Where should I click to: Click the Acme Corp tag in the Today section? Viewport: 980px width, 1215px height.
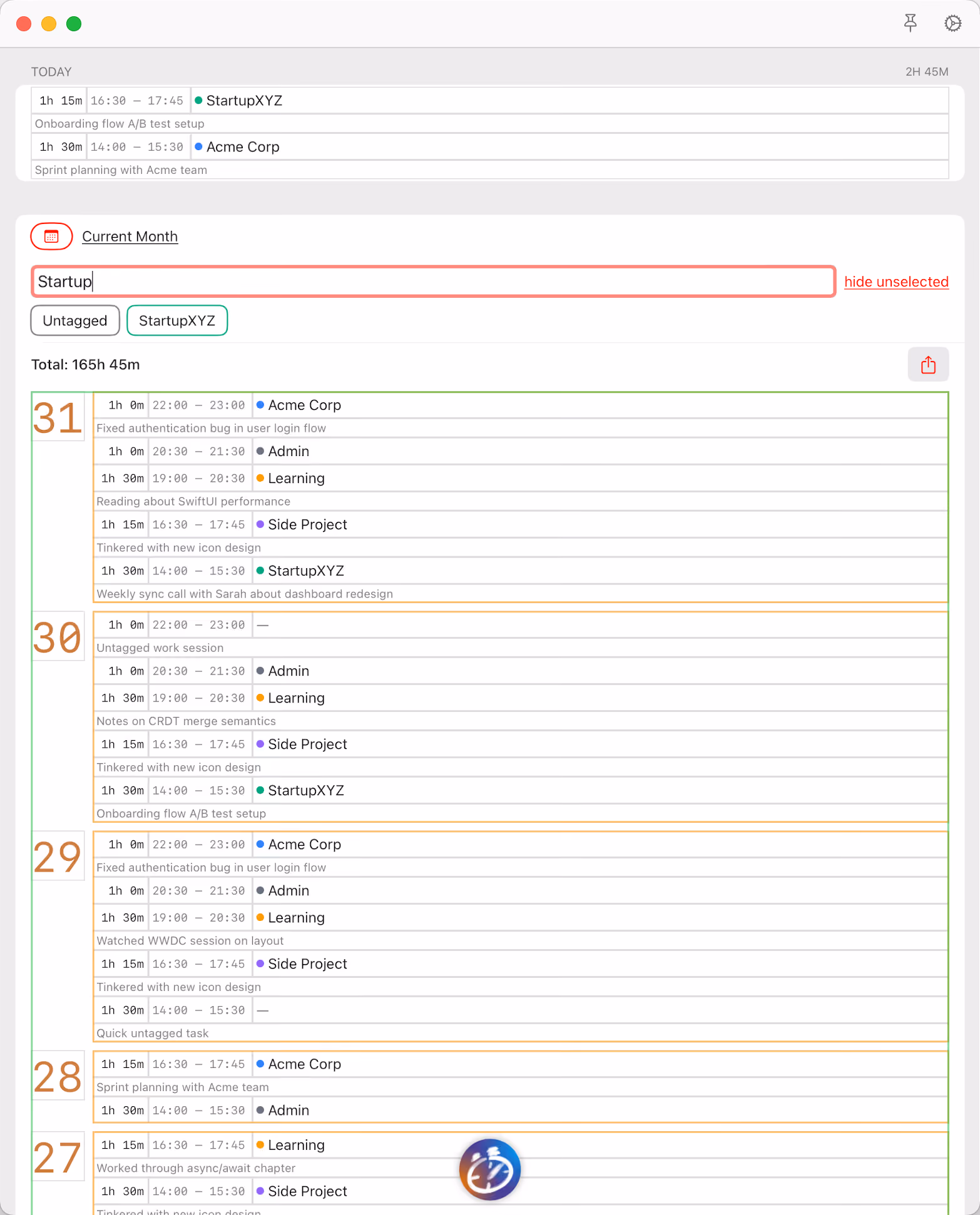coord(243,147)
